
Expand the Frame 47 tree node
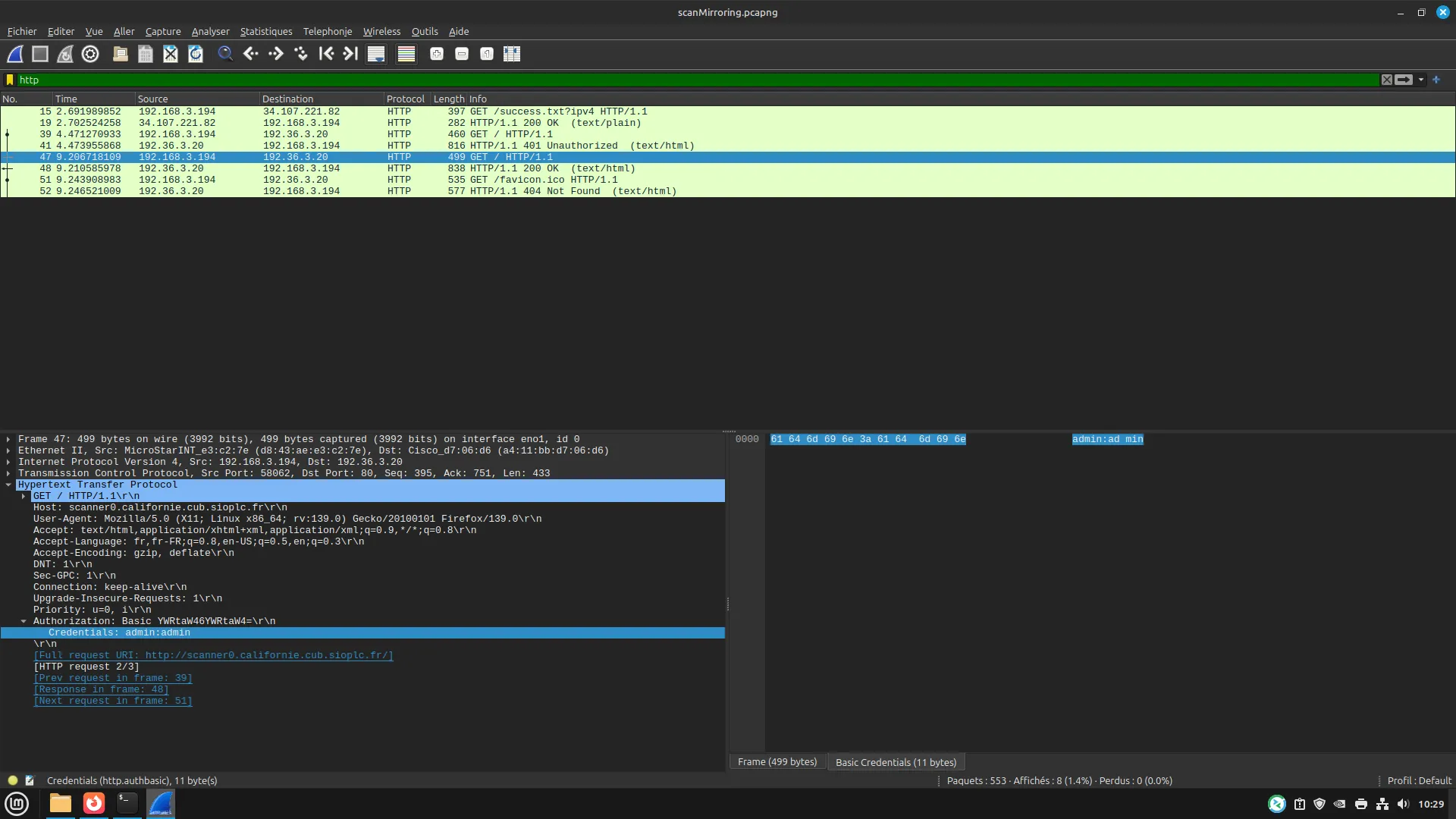8,439
